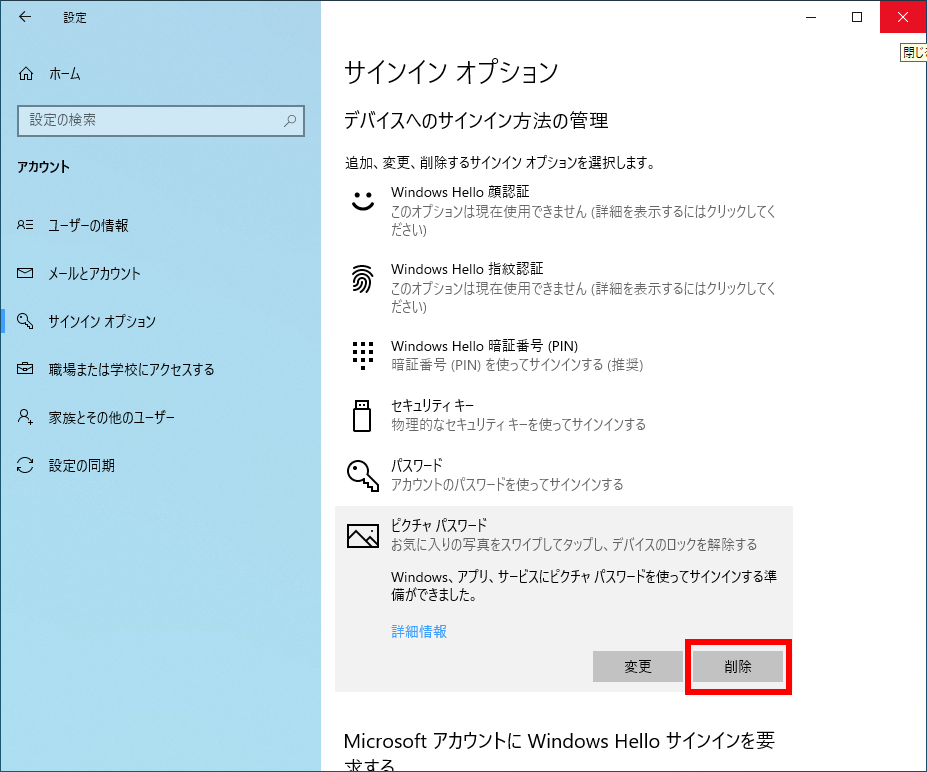Select サインイン オプション in sidebar
Image resolution: width=927 pixels, height=772 pixels.
tap(102, 321)
